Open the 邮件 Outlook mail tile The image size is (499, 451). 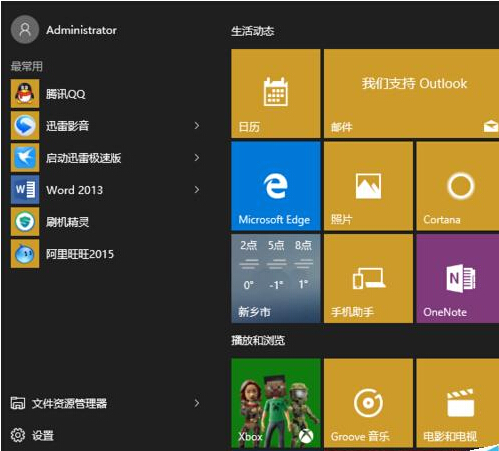point(411,93)
